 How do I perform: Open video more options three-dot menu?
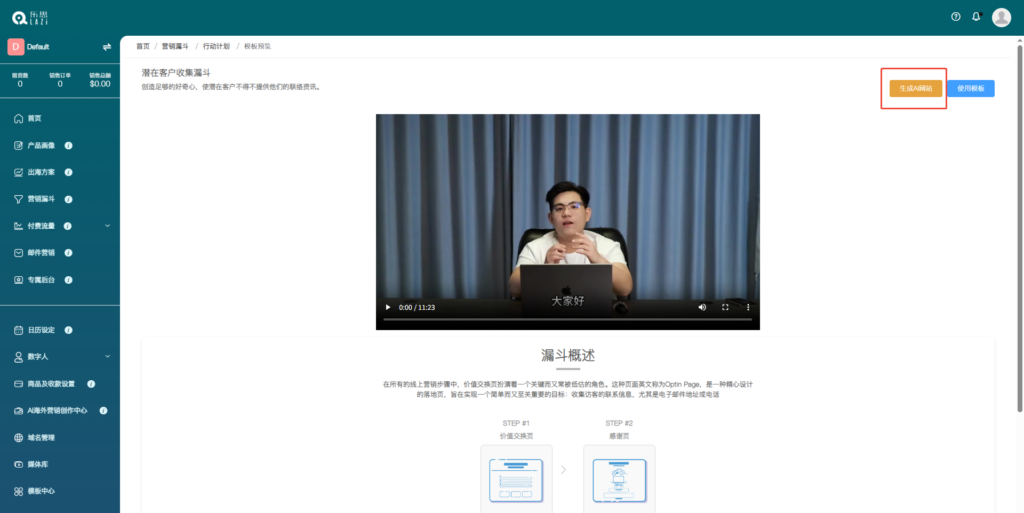[x=748, y=307]
